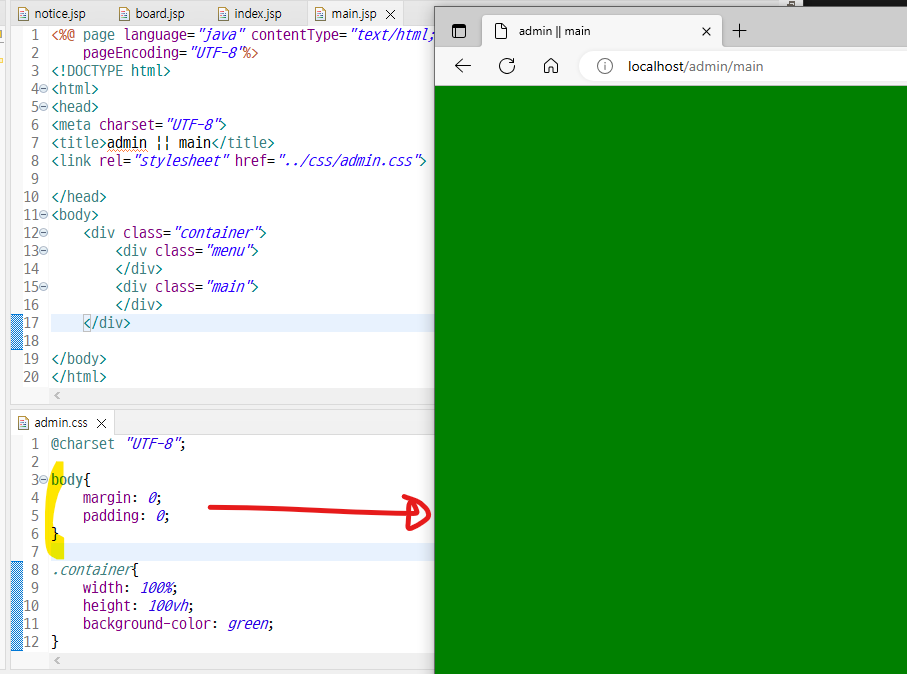Collapse the main div fold on line 15
Image resolution: width=907 pixels, height=674 pixels.
[43, 286]
